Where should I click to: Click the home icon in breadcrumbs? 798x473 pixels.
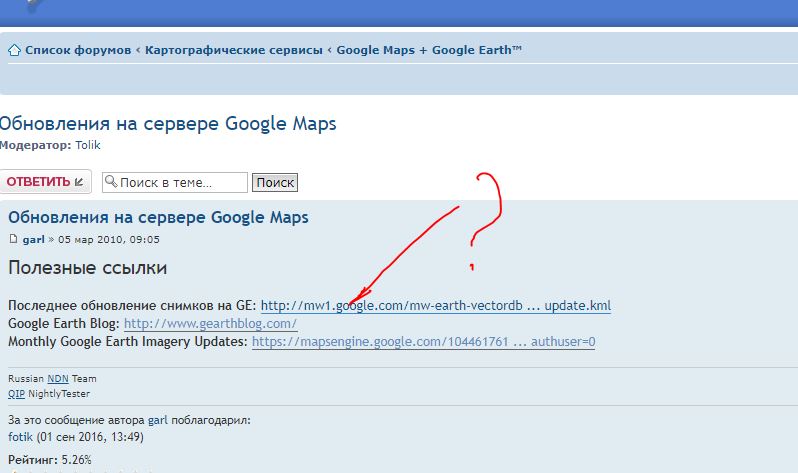(15, 50)
